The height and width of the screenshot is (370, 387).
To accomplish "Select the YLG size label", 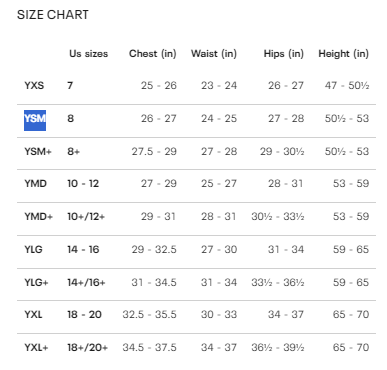I will pyautogui.click(x=33, y=249).
